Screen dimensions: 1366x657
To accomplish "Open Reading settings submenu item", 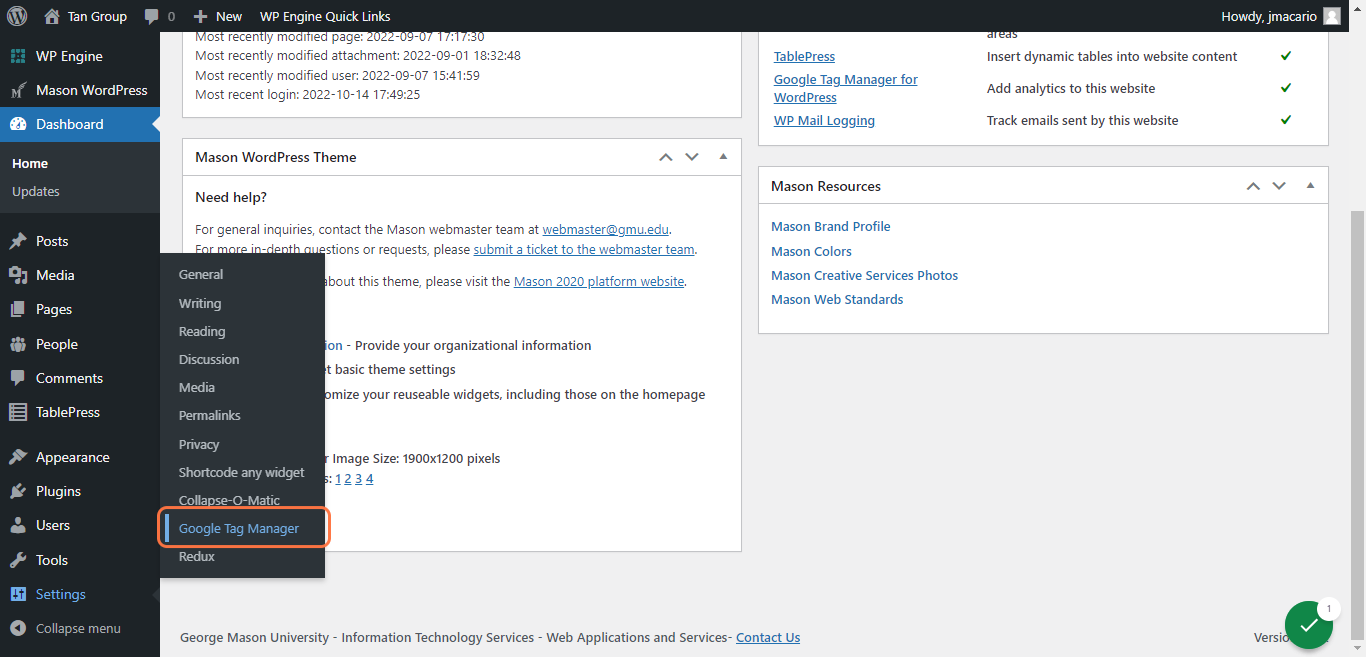I will point(202,331).
